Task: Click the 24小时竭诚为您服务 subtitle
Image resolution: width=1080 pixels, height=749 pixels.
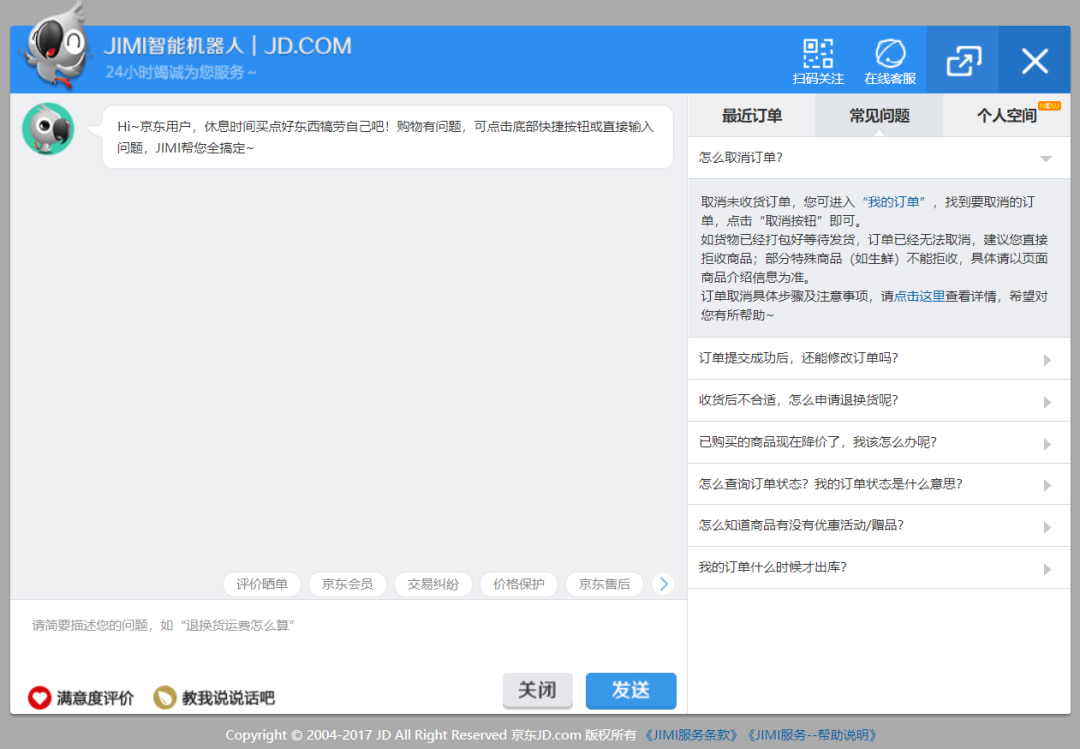Action: tap(181, 72)
